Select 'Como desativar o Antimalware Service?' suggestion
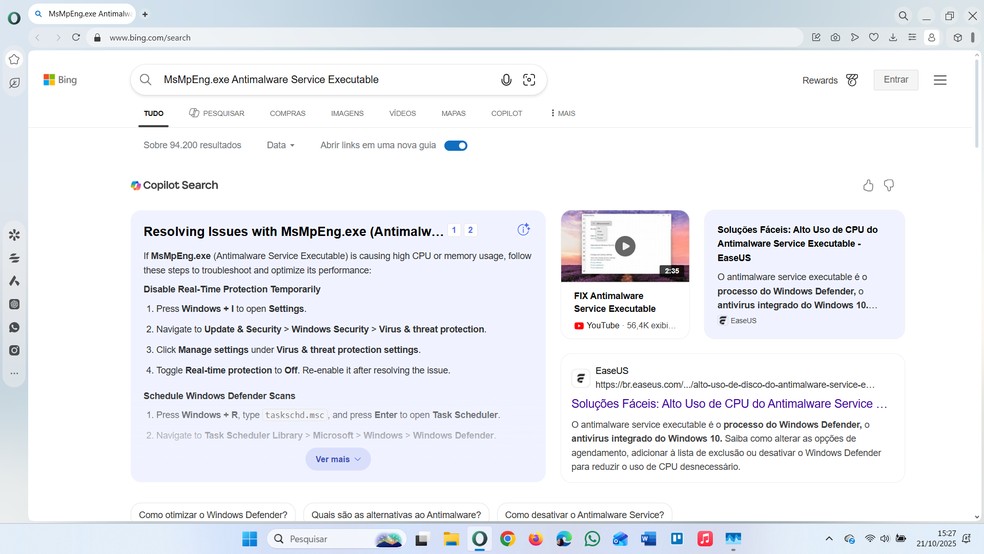This screenshot has height=554, width=984. (584, 514)
